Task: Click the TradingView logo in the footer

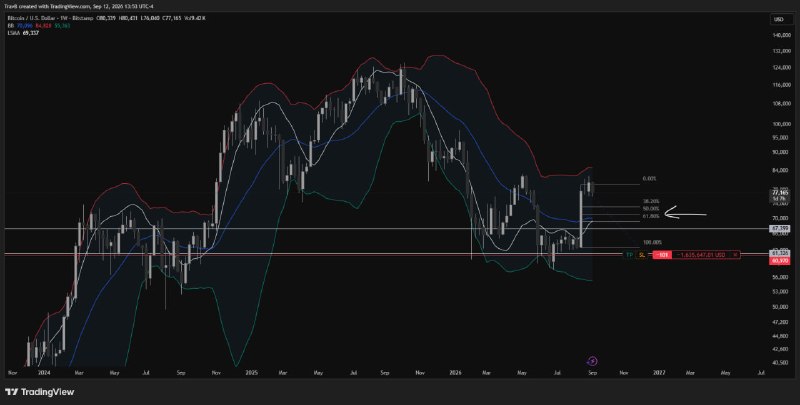Action: pos(40,392)
